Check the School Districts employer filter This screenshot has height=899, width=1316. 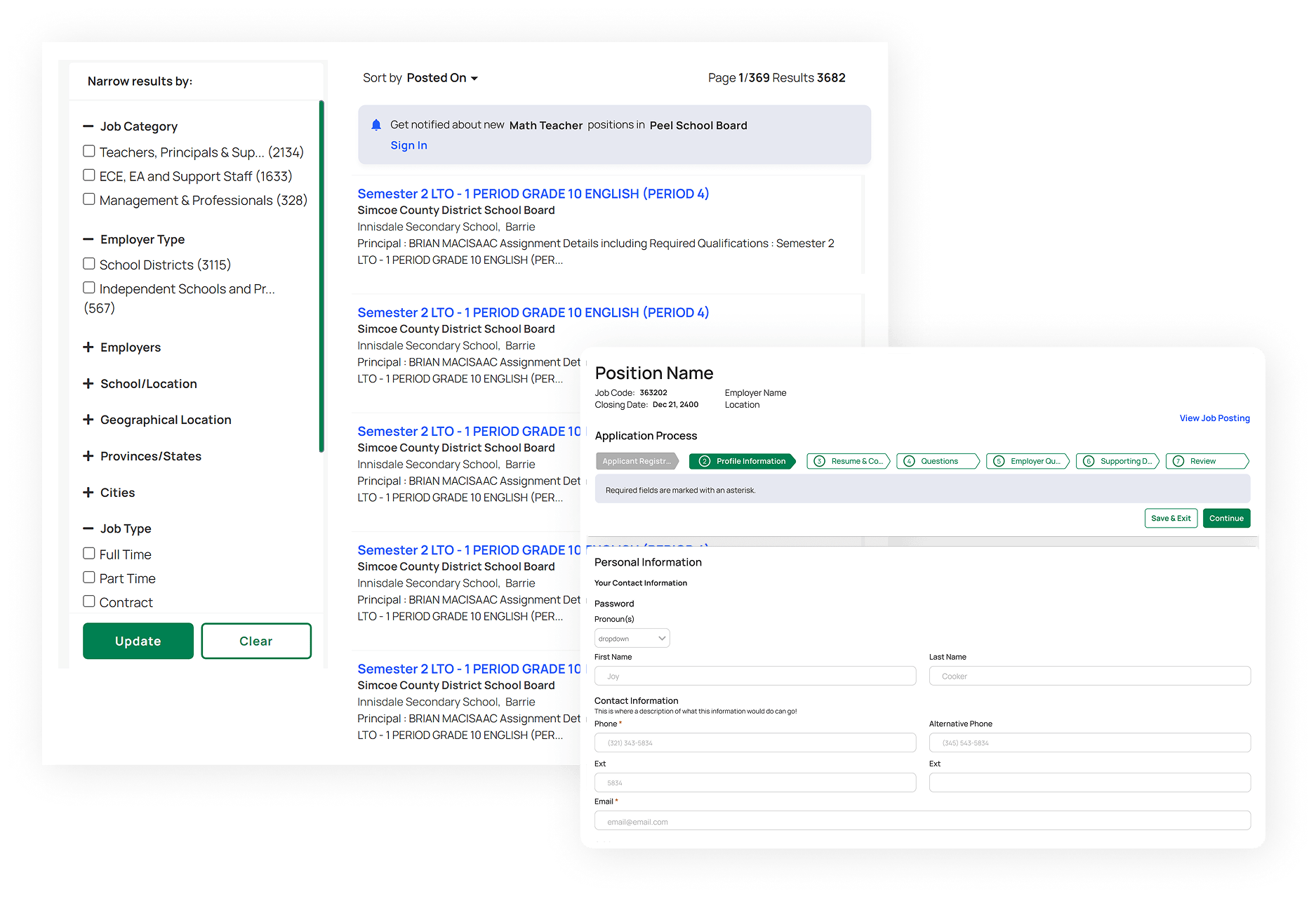coord(88,263)
